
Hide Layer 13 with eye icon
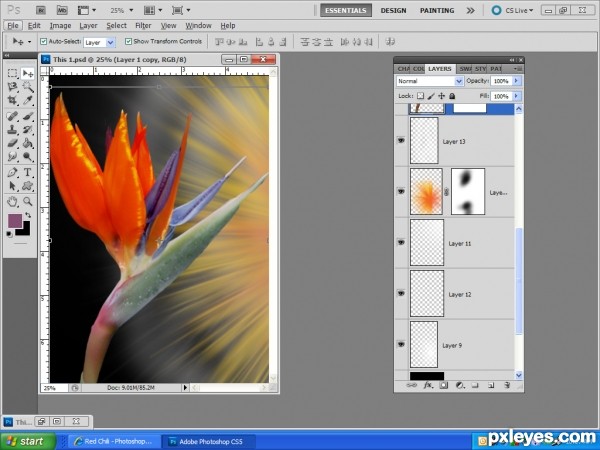pos(401,141)
